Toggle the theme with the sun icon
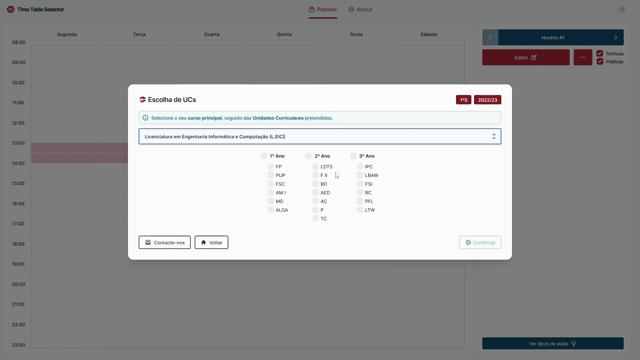 pyautogui.click(x=622, y=9)
